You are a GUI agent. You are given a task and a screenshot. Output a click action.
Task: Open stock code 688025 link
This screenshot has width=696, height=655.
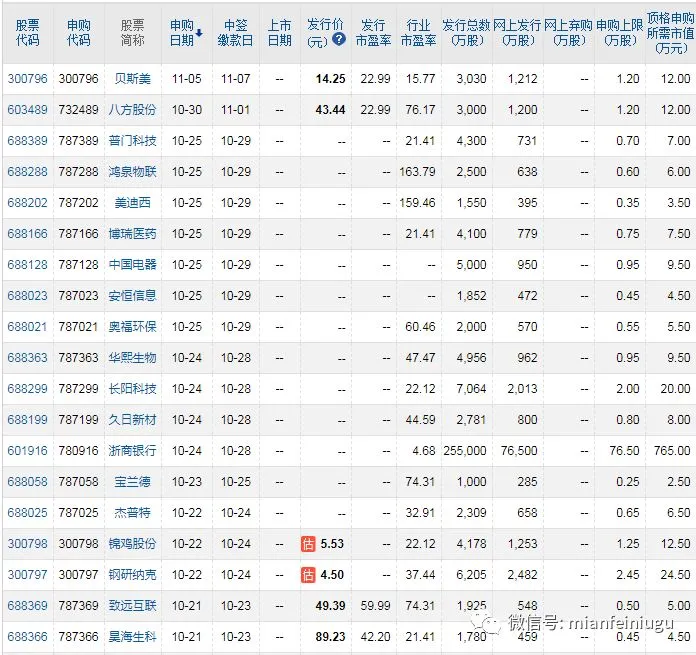click(27, 513)
